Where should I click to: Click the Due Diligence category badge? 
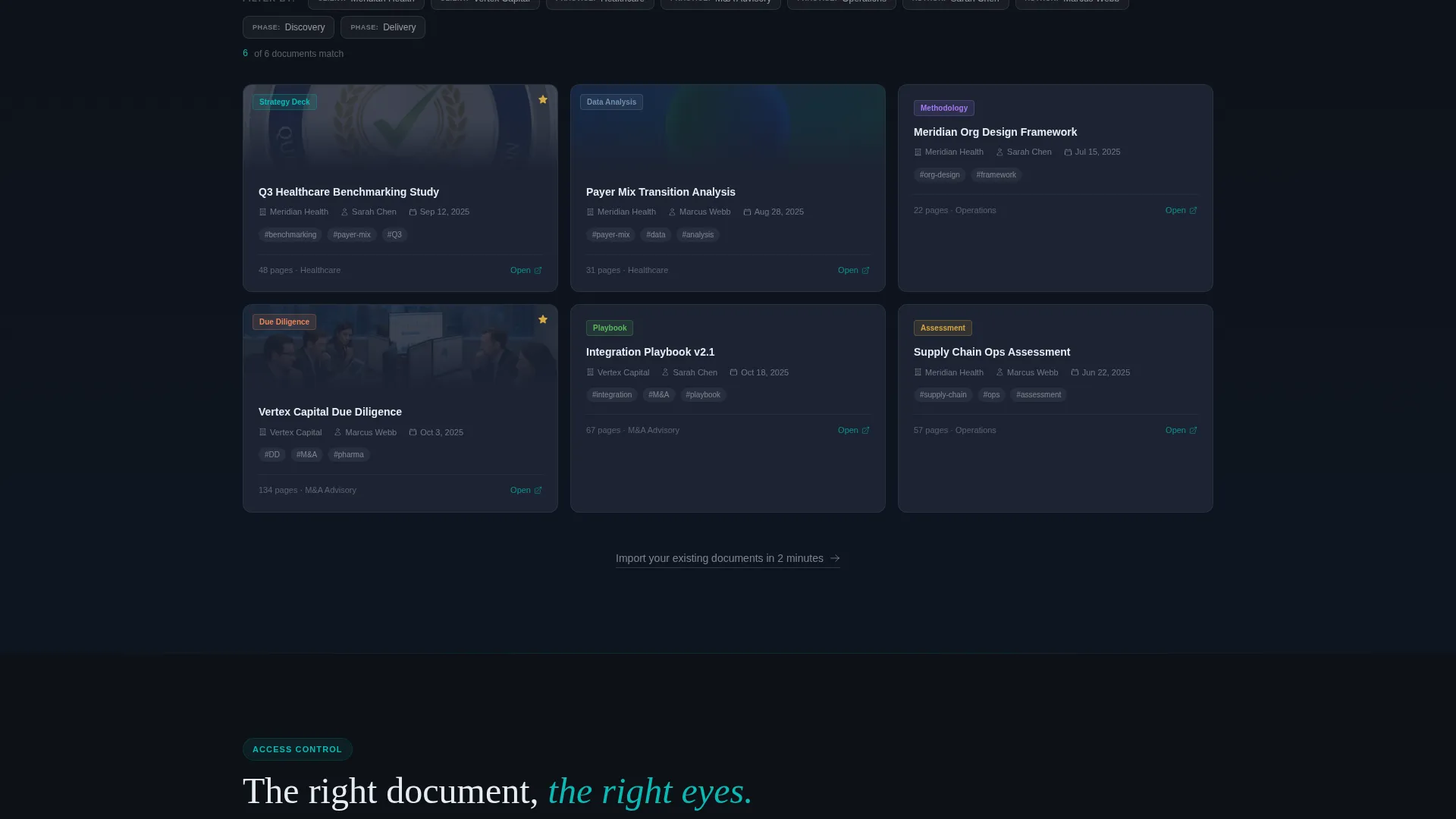(x=284, y=322)
